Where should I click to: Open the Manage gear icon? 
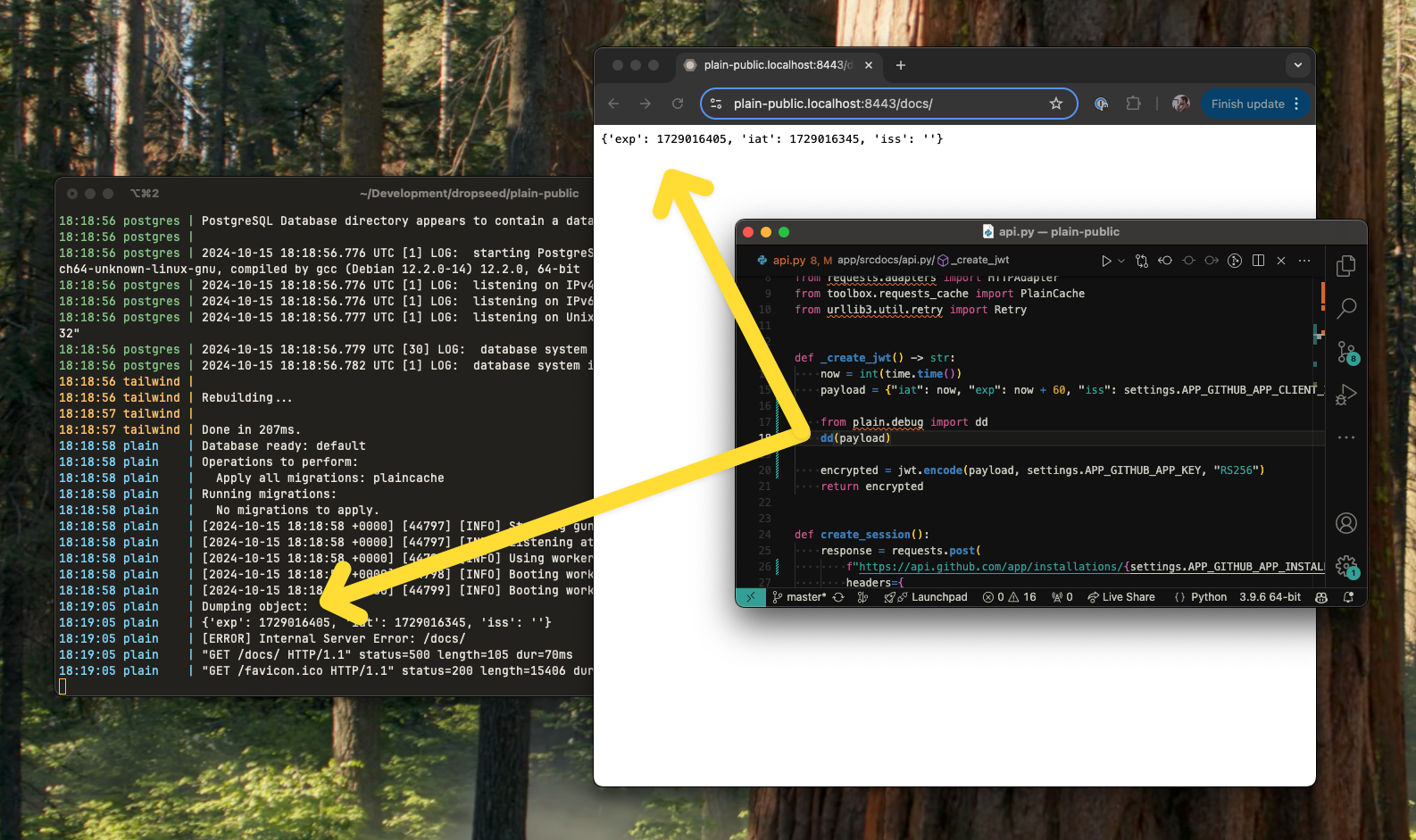click(1346, 566)
